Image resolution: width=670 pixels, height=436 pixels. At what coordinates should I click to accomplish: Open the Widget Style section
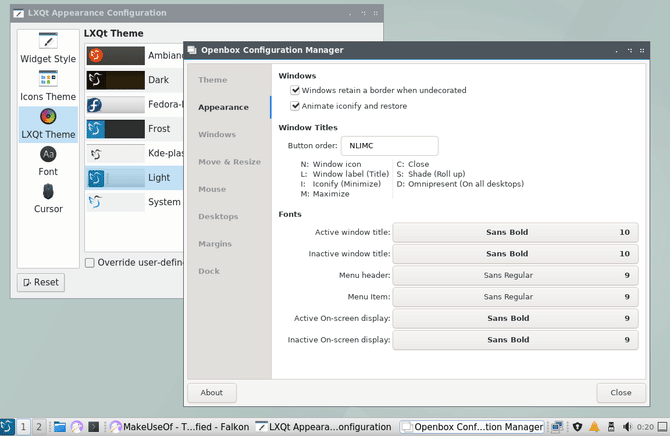pos(48,48)
